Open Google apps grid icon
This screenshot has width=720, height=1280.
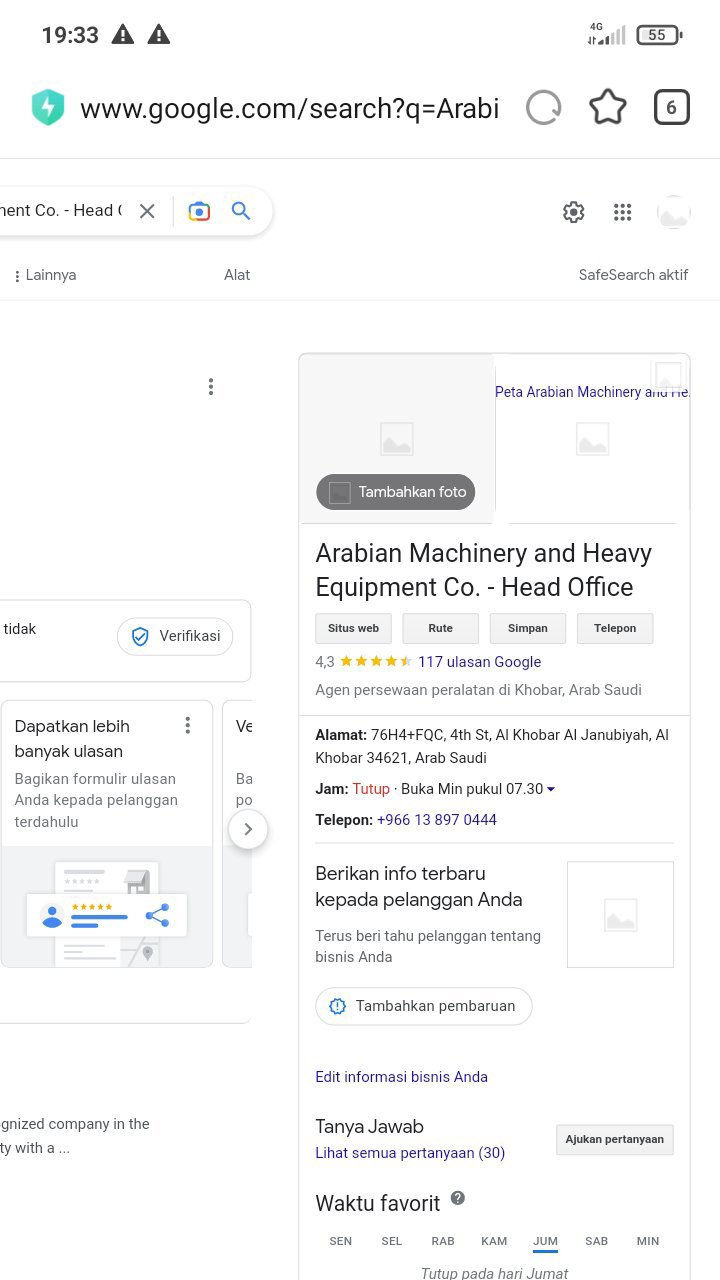[623, 212]
